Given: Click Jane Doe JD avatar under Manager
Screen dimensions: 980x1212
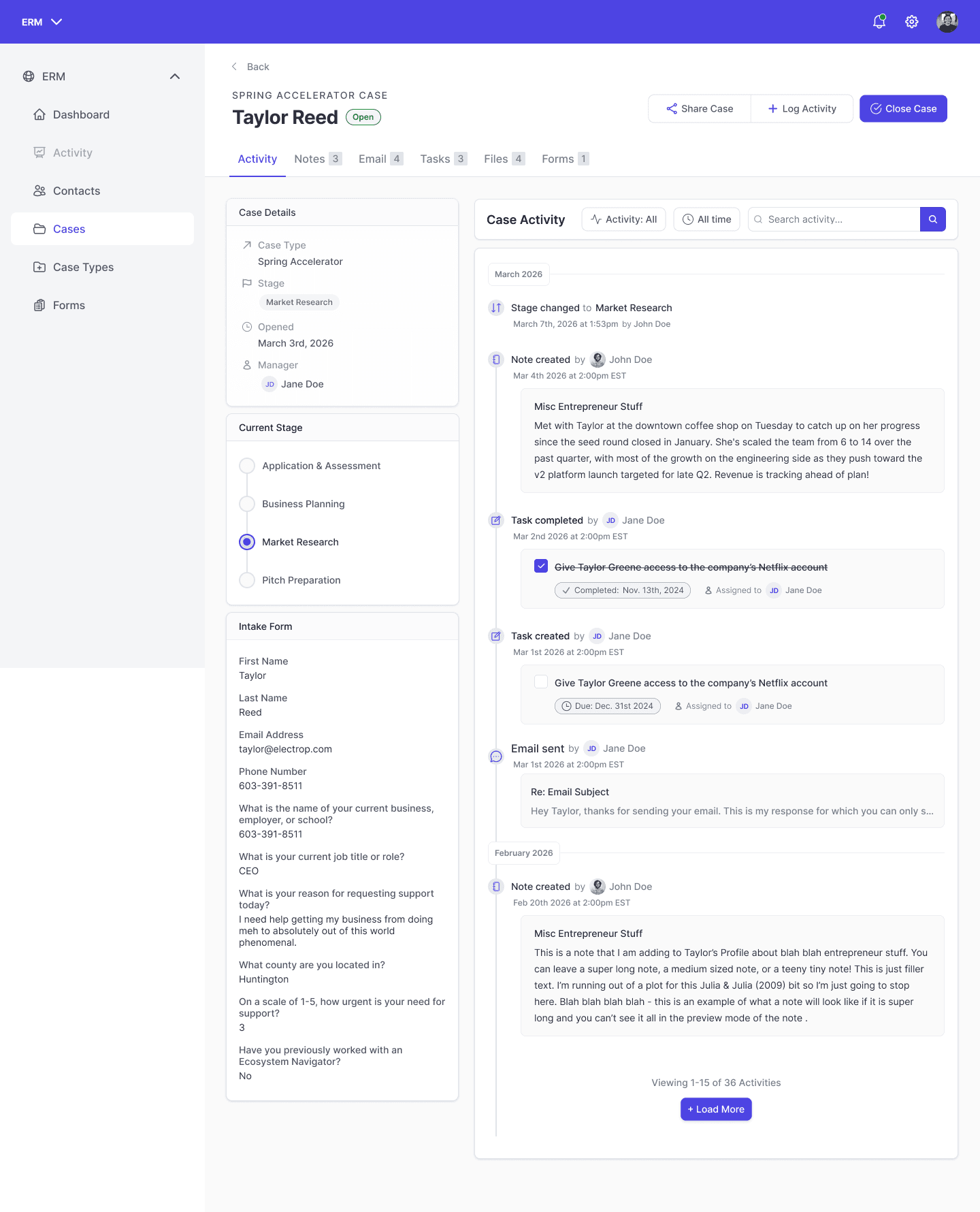Looking at the screenshot, I should pyautogui.click(x=269, y=384).
